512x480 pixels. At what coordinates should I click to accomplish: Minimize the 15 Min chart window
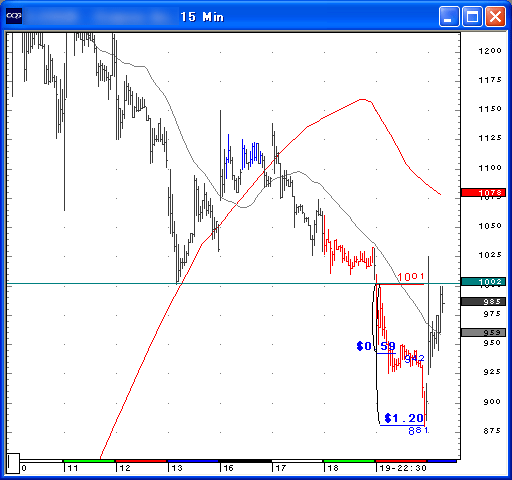pos(449,16)
